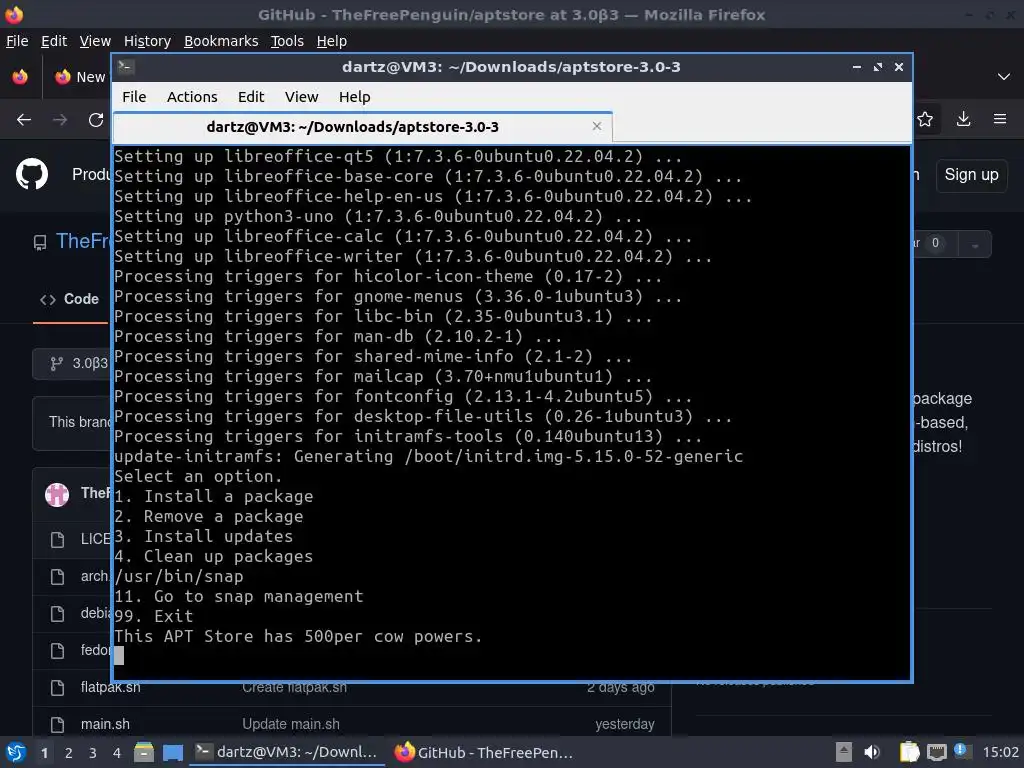Select the terminal task in the taskbar
This screenshot has height=768, width=1024.
pyautogui.click(x=286, y=752)
